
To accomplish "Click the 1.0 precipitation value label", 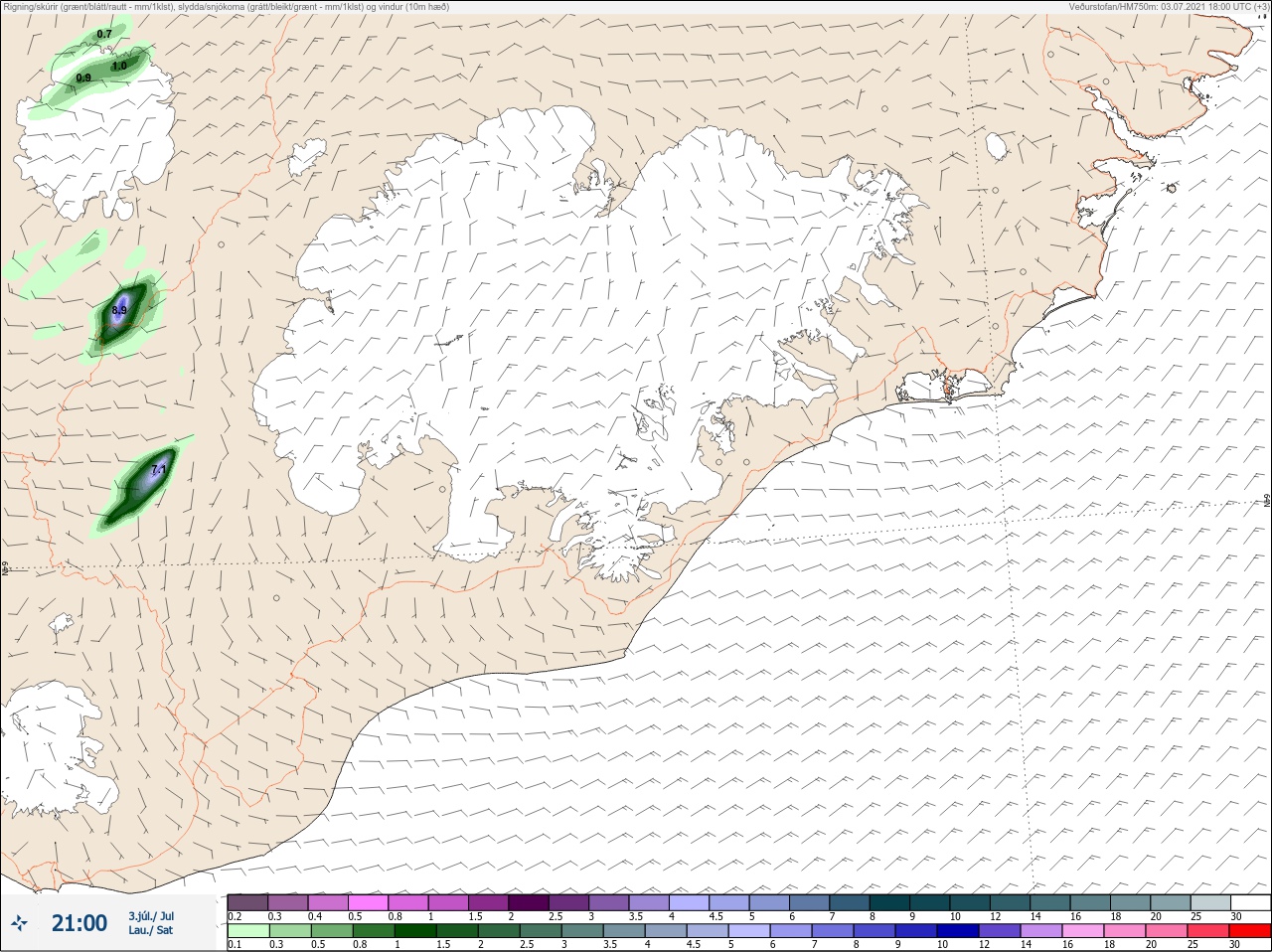I will click(x=119, y=67).
